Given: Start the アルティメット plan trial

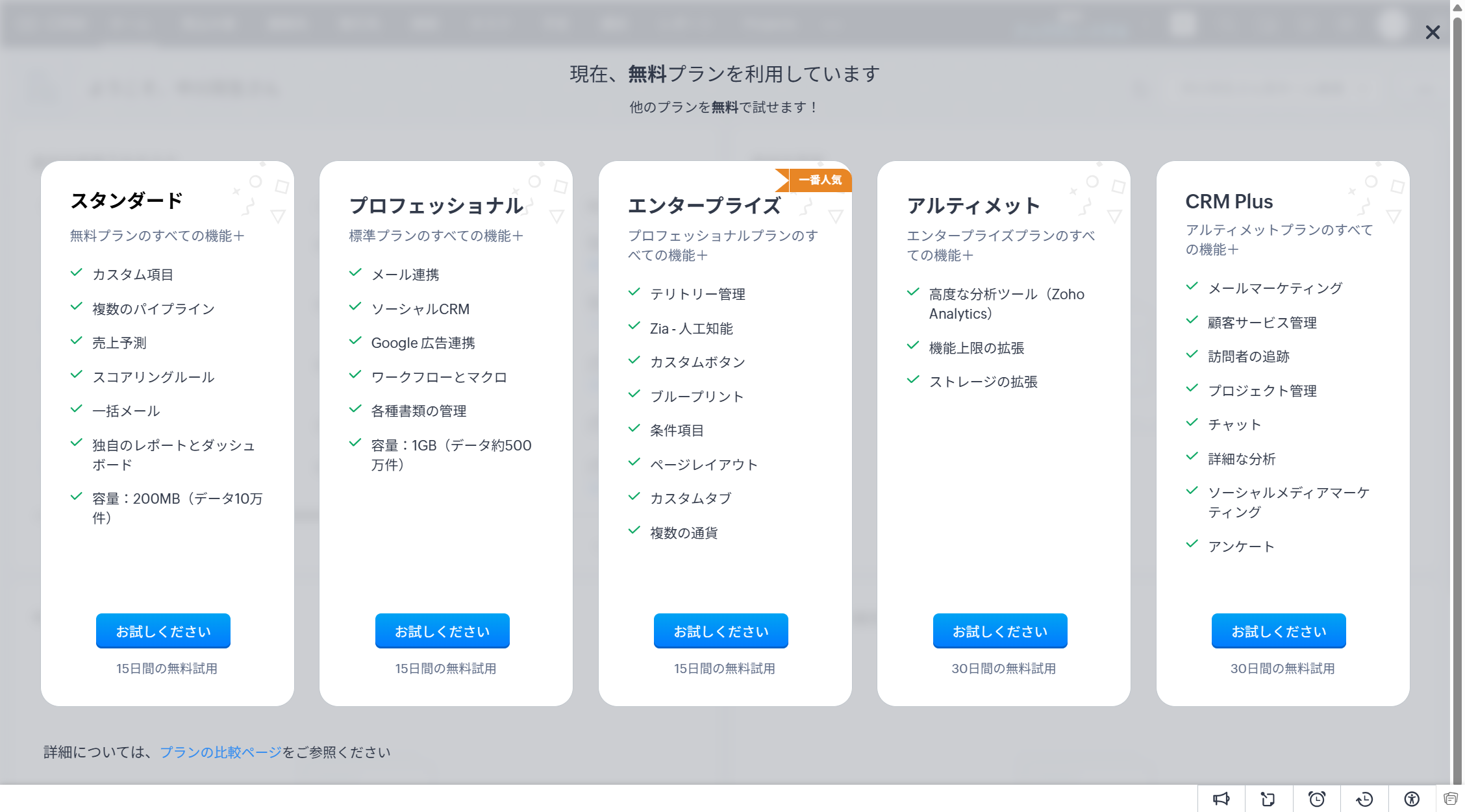Looking at the screenshot, I should click(1000, 631).
